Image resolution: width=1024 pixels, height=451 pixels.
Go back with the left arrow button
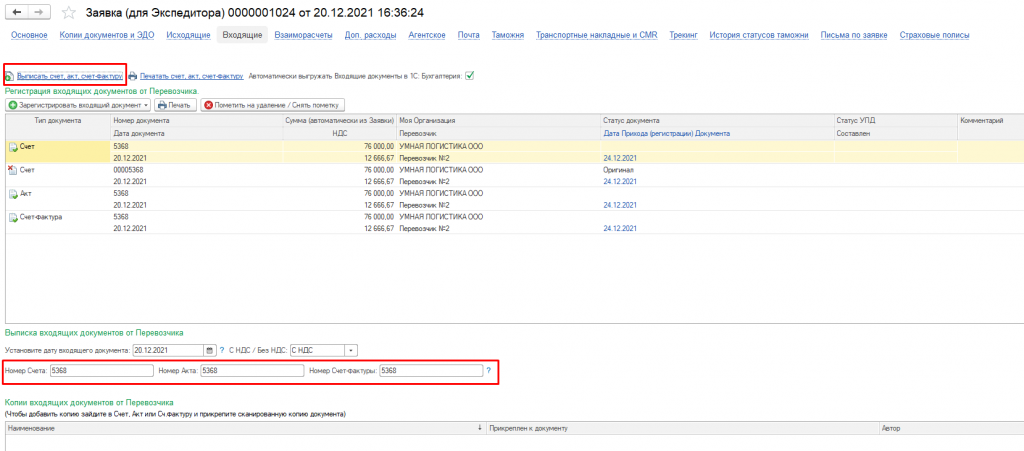click(17, 12)
